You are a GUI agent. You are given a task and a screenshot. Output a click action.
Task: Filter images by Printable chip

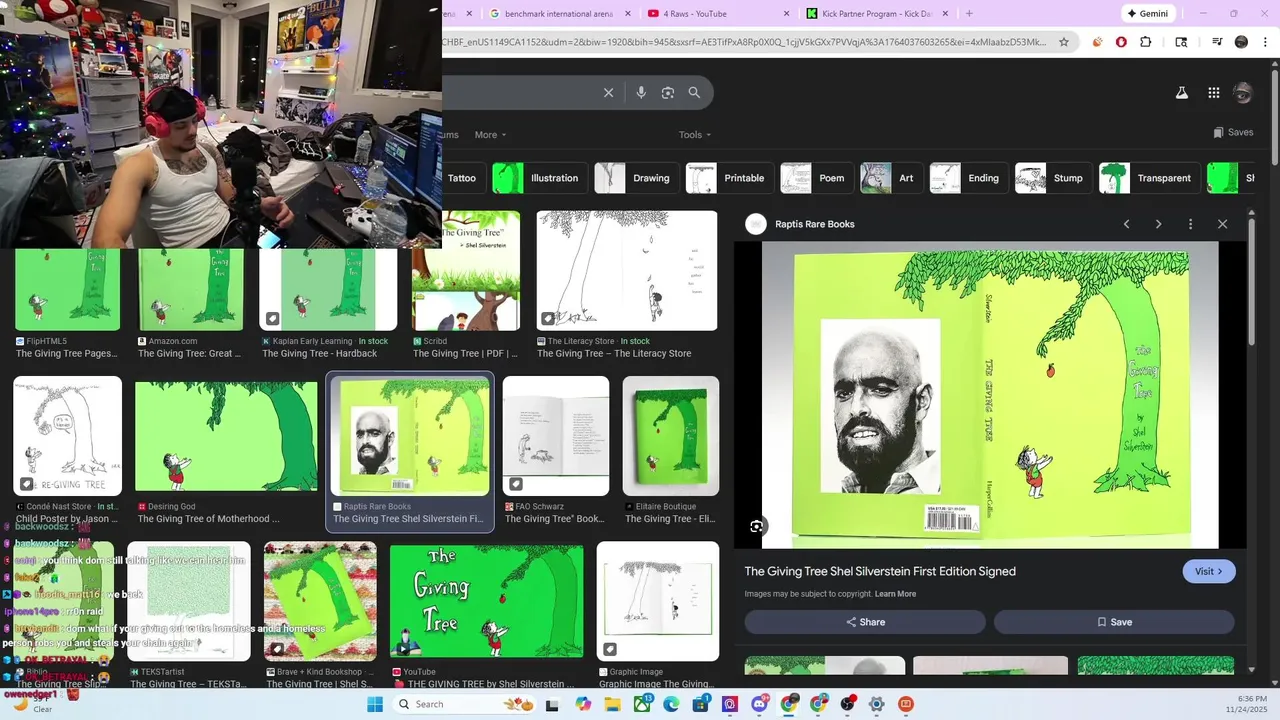pyautogui.click(x=729, y=178)
